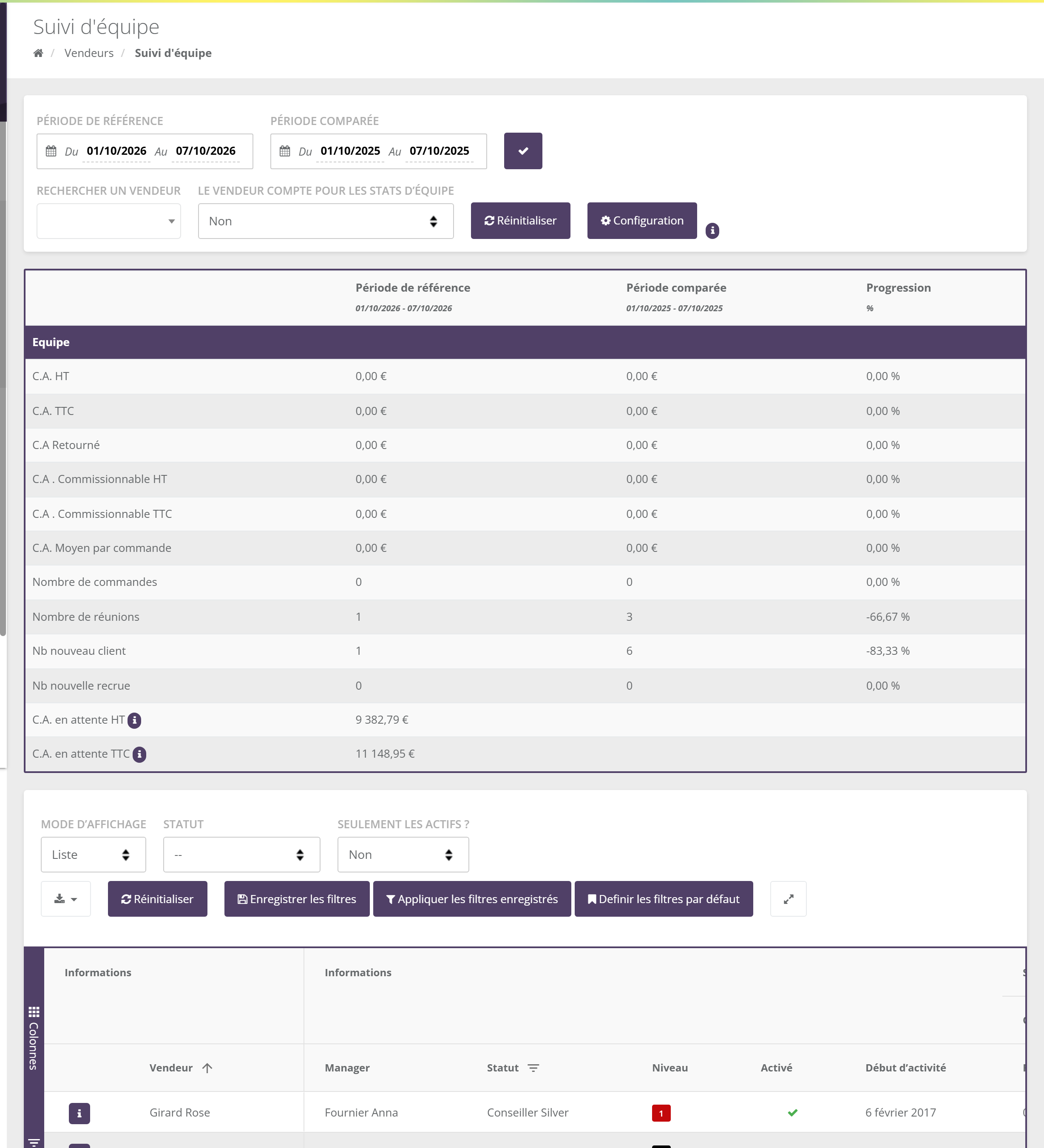This screenshot has width=1044, height=1148.
Task: Click the top Réinitialiser button
Action: pos(520,220)
